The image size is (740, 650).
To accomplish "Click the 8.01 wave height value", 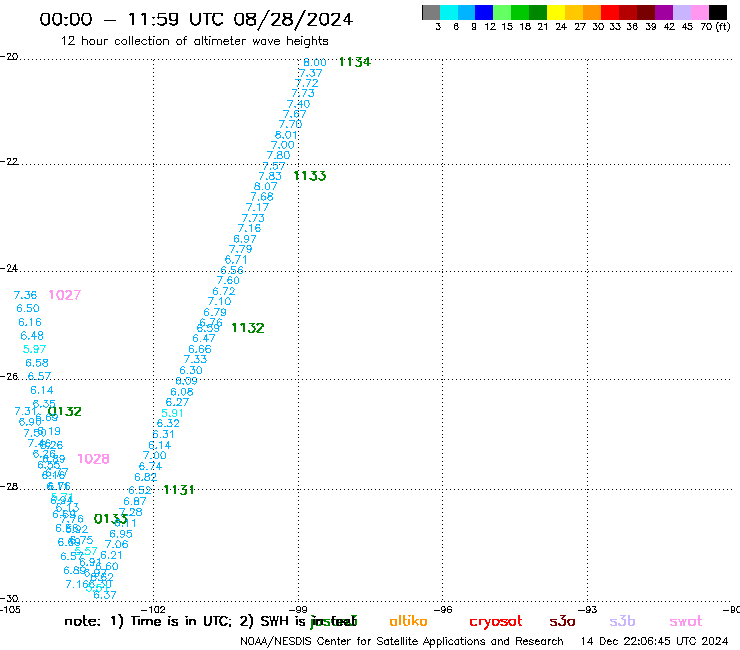I will pos(286,135).
